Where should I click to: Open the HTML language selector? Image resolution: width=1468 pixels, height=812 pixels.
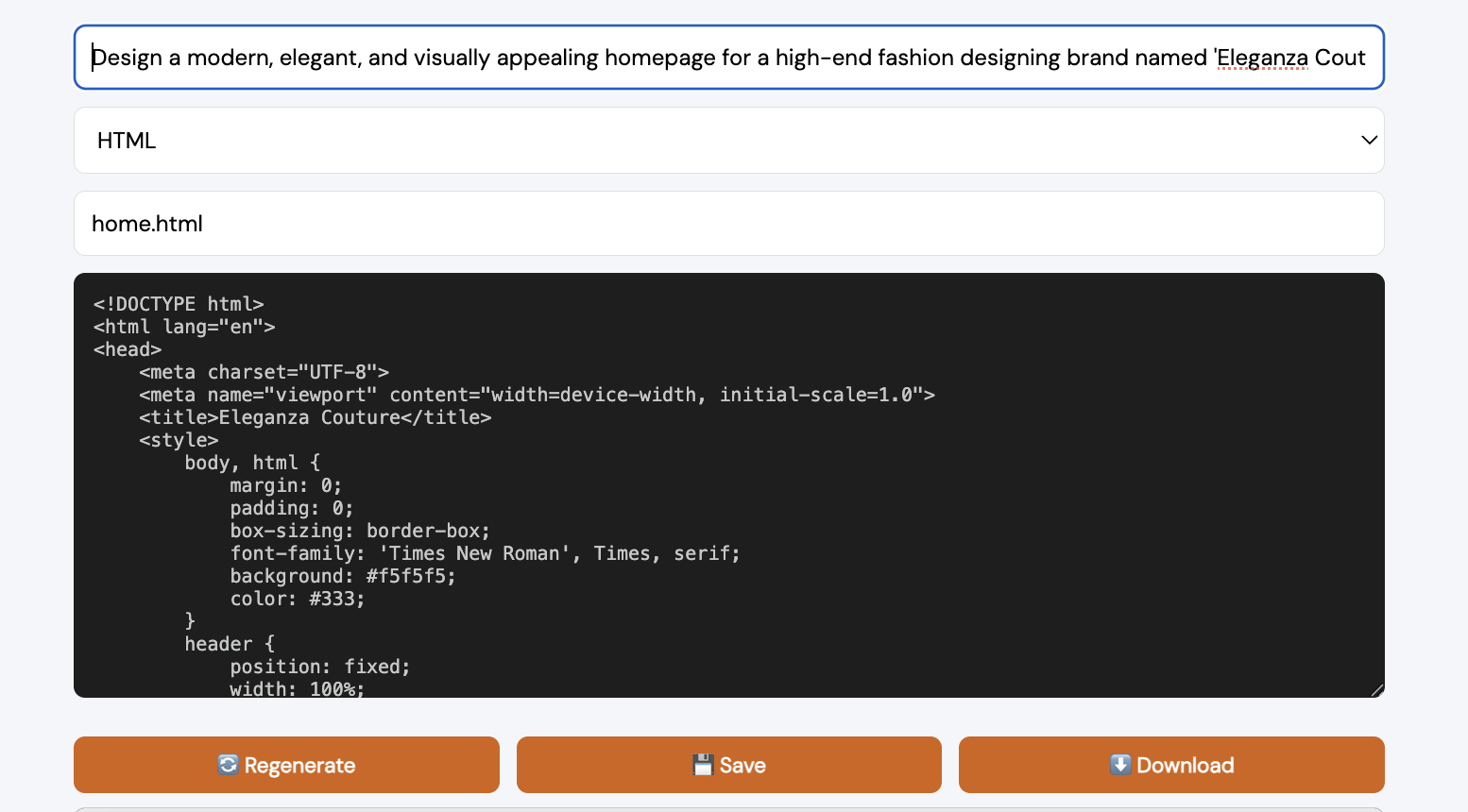[x=727, y=141]
